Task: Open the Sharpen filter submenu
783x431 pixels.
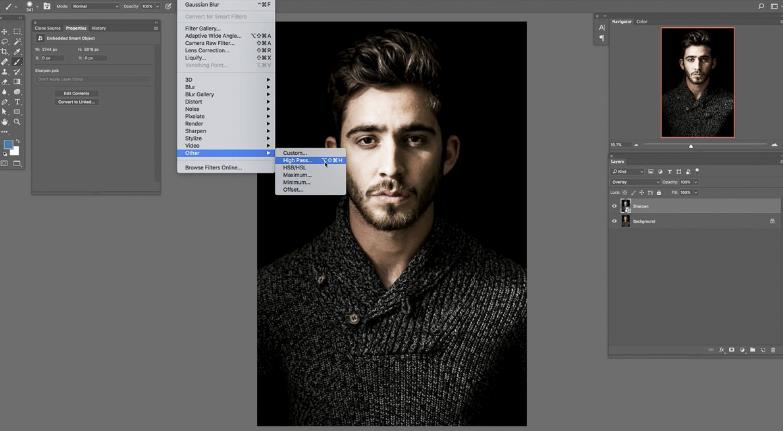Action: (x=226, y=131)
